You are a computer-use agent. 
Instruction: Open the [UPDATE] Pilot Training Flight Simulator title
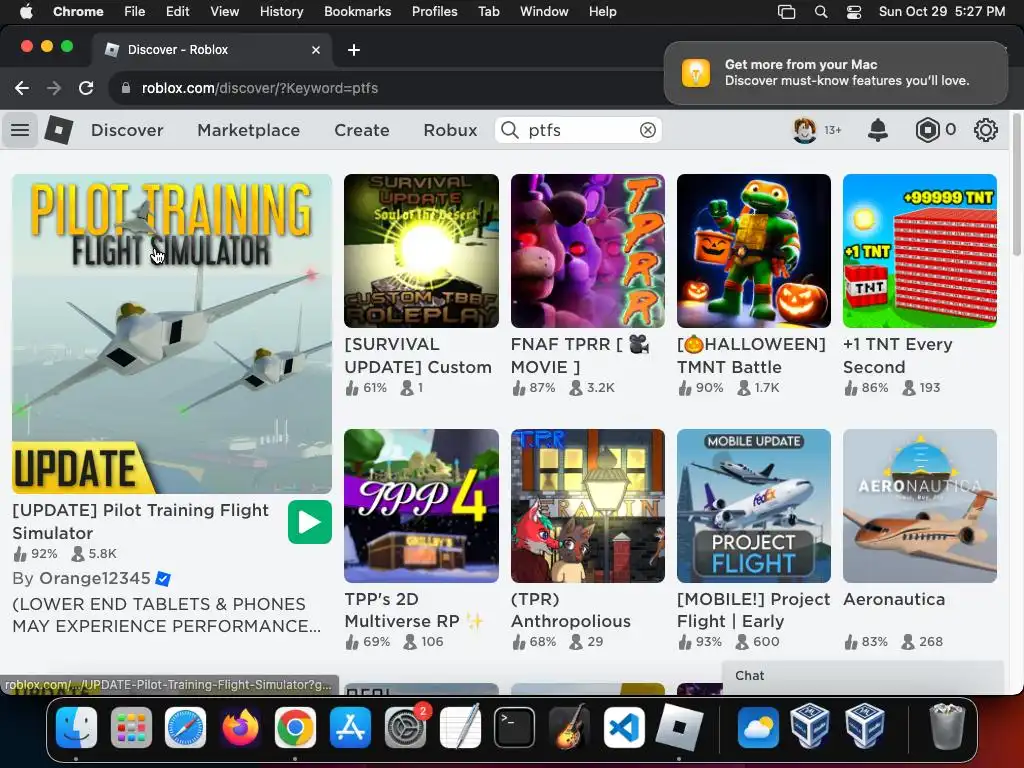point(140,521)
